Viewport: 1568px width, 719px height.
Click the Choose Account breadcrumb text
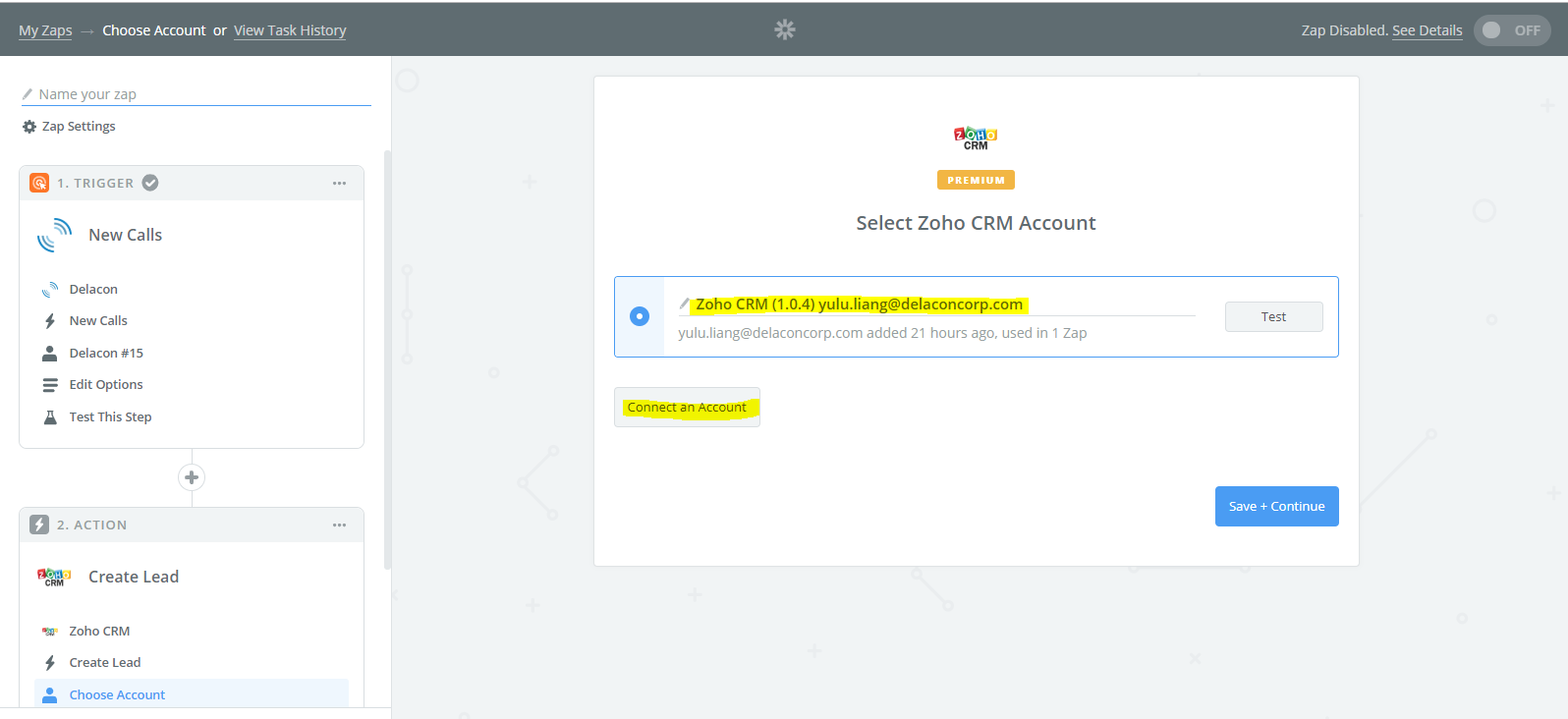point(154,30)
